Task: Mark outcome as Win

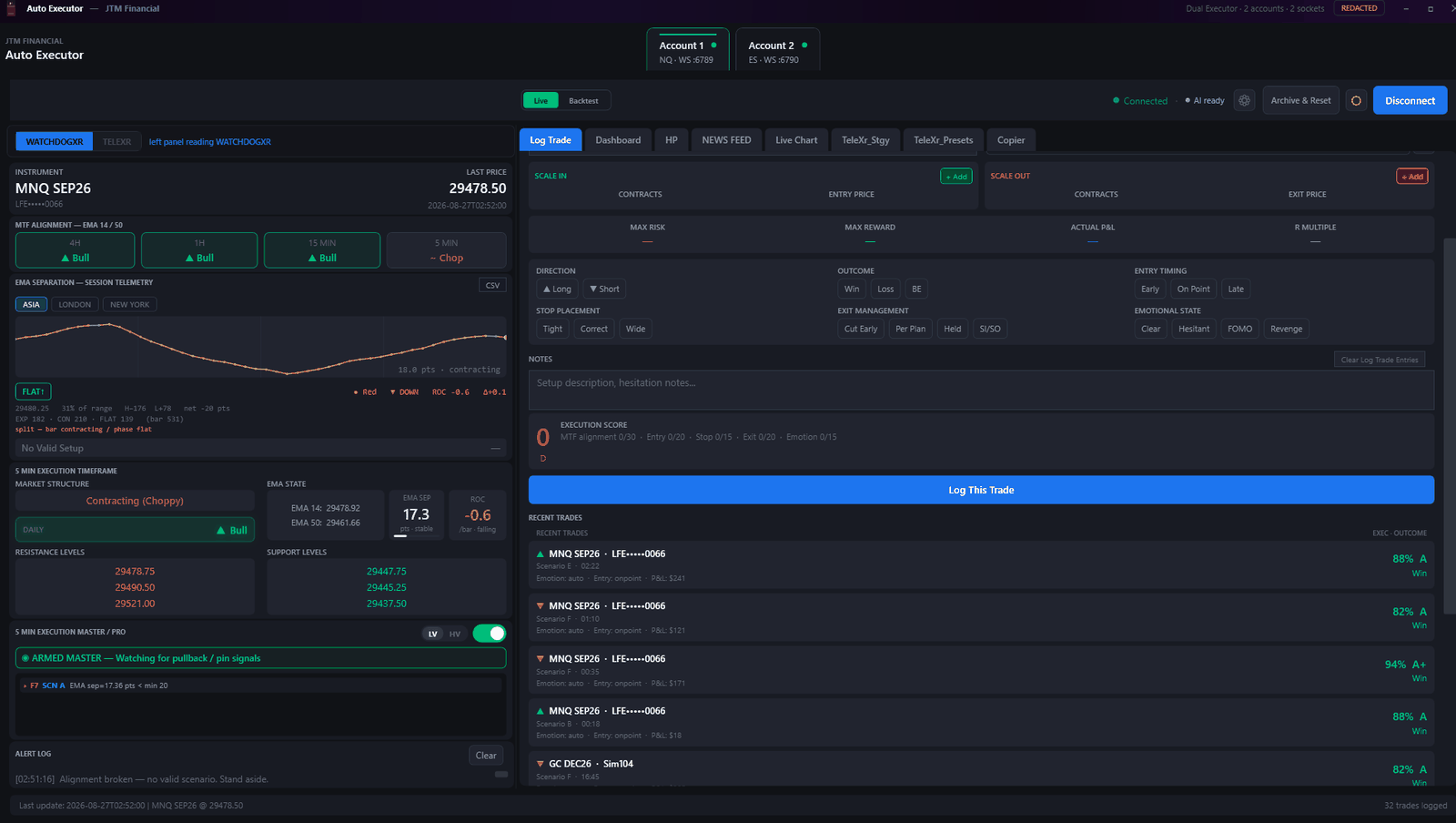Action: (852, 290)
